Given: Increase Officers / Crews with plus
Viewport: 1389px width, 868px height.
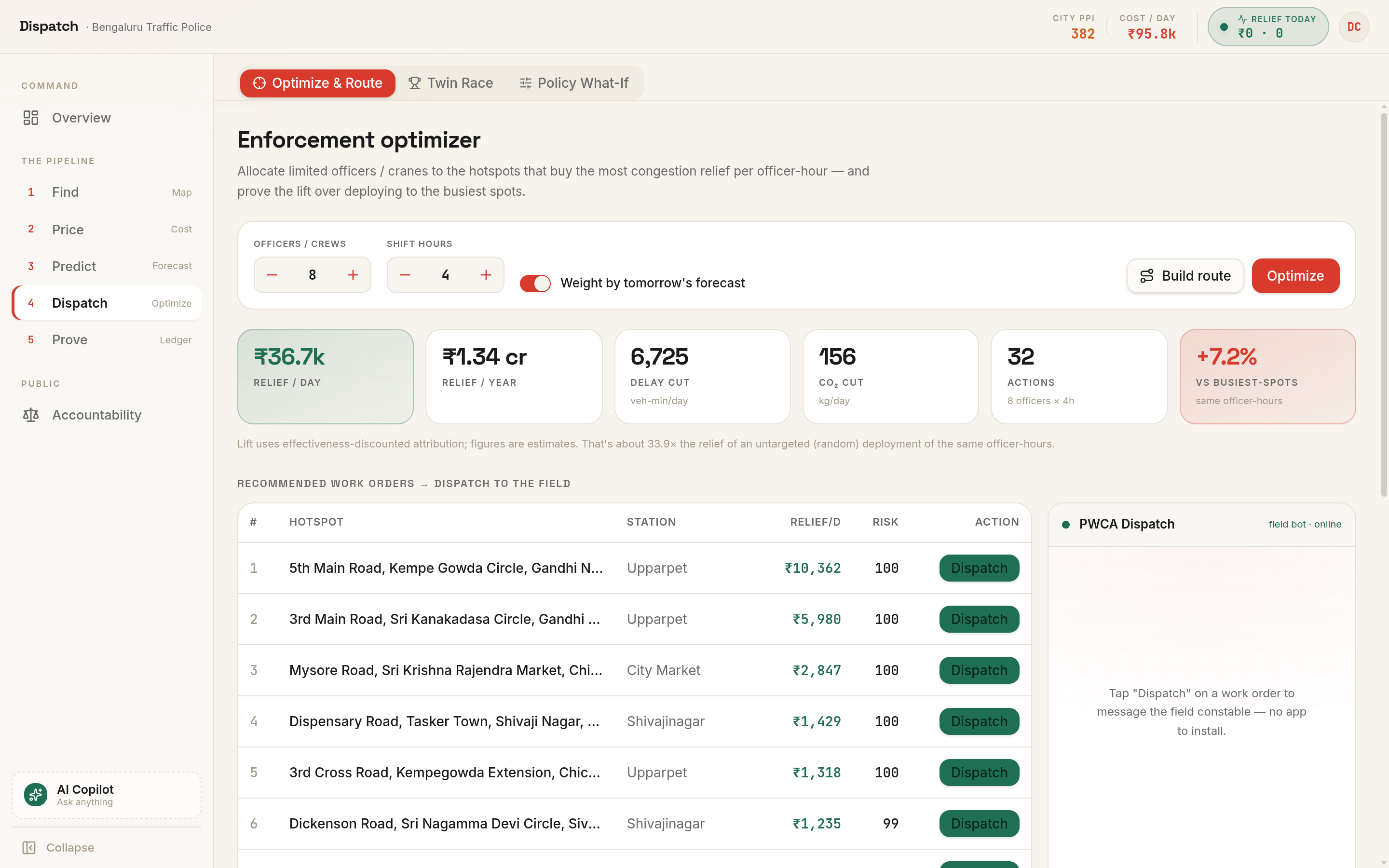Looking at the screenshot, I should (x=353, y=275).
